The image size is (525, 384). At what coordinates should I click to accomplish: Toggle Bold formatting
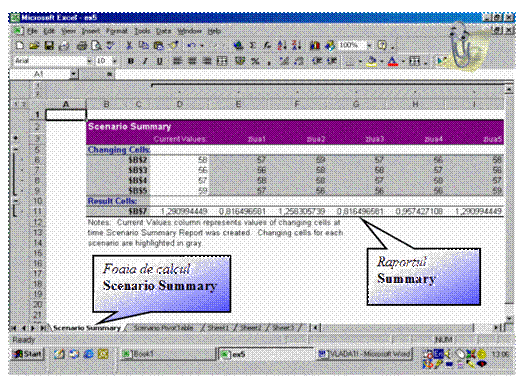tap(131, 61)
